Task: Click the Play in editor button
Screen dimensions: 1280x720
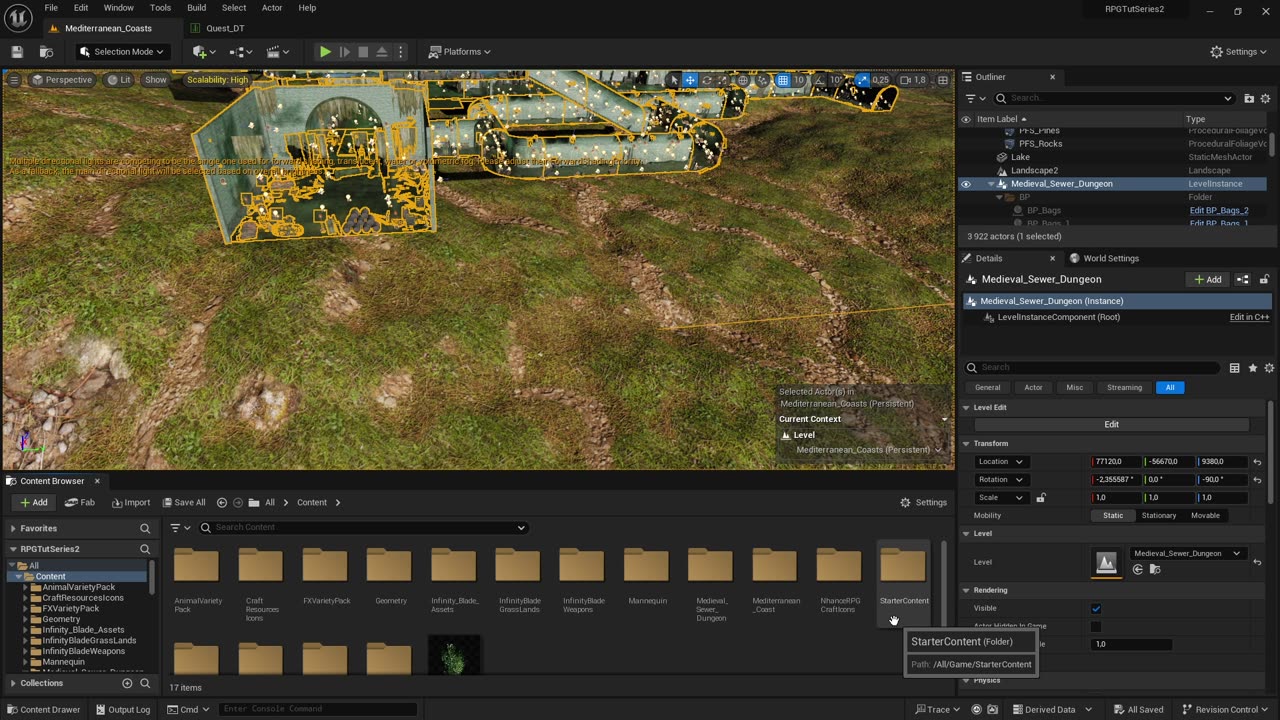Action: point(325,52)
